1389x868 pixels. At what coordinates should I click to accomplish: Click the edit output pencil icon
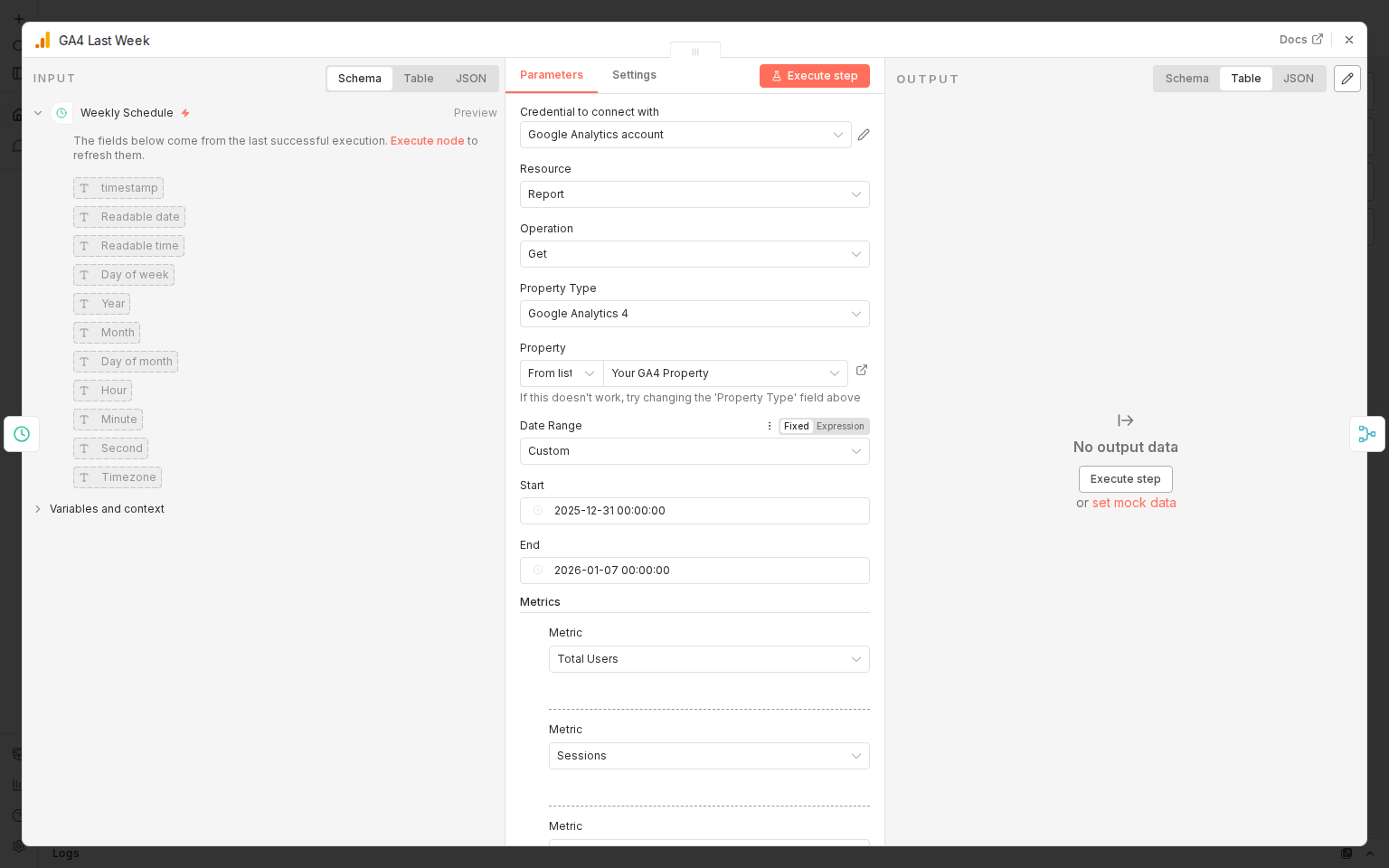point(1346,79)
